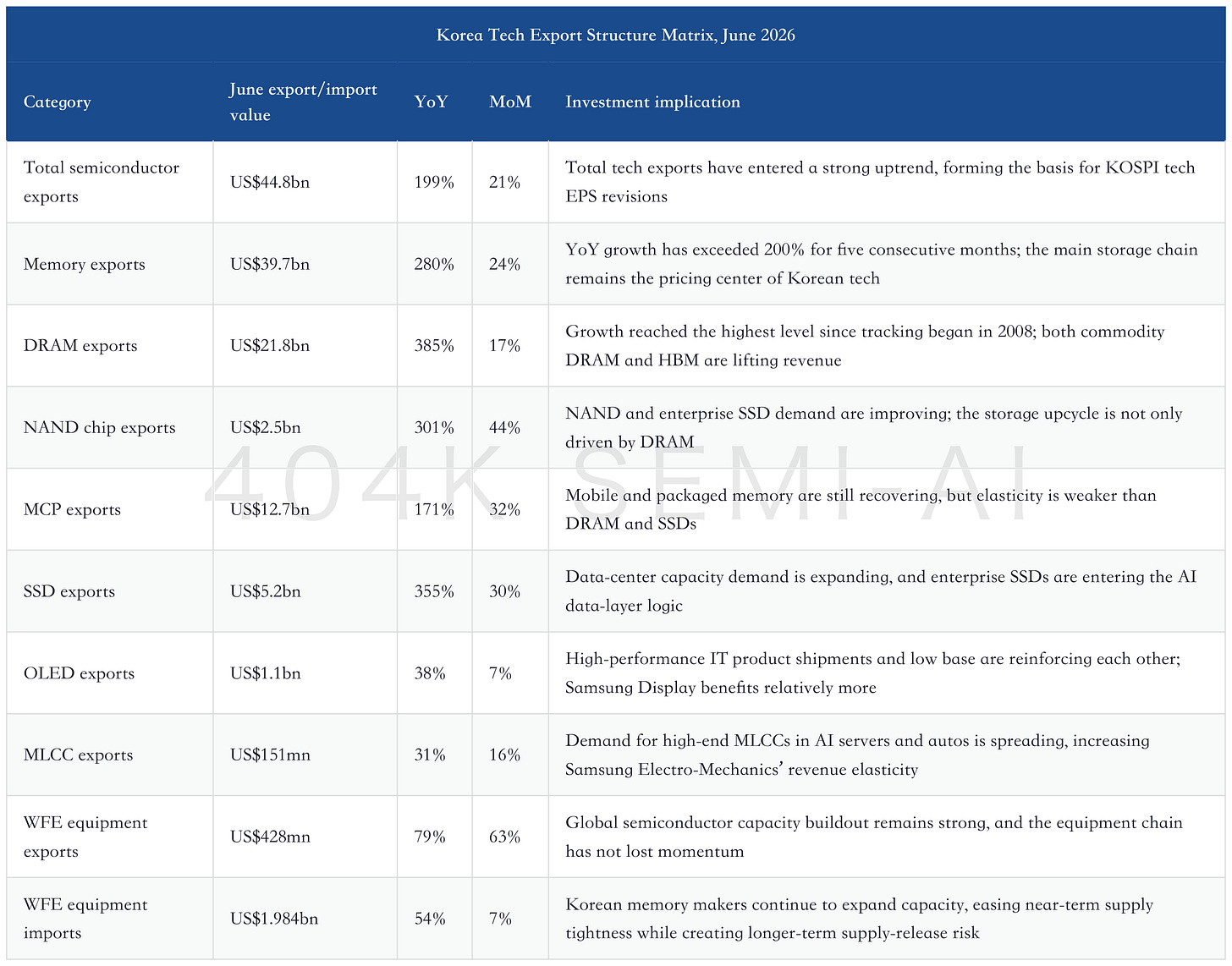Click the June export/import value column header
Image resolution: width=1232 pixels, height=966 pixels.
(x=304, y=102)
